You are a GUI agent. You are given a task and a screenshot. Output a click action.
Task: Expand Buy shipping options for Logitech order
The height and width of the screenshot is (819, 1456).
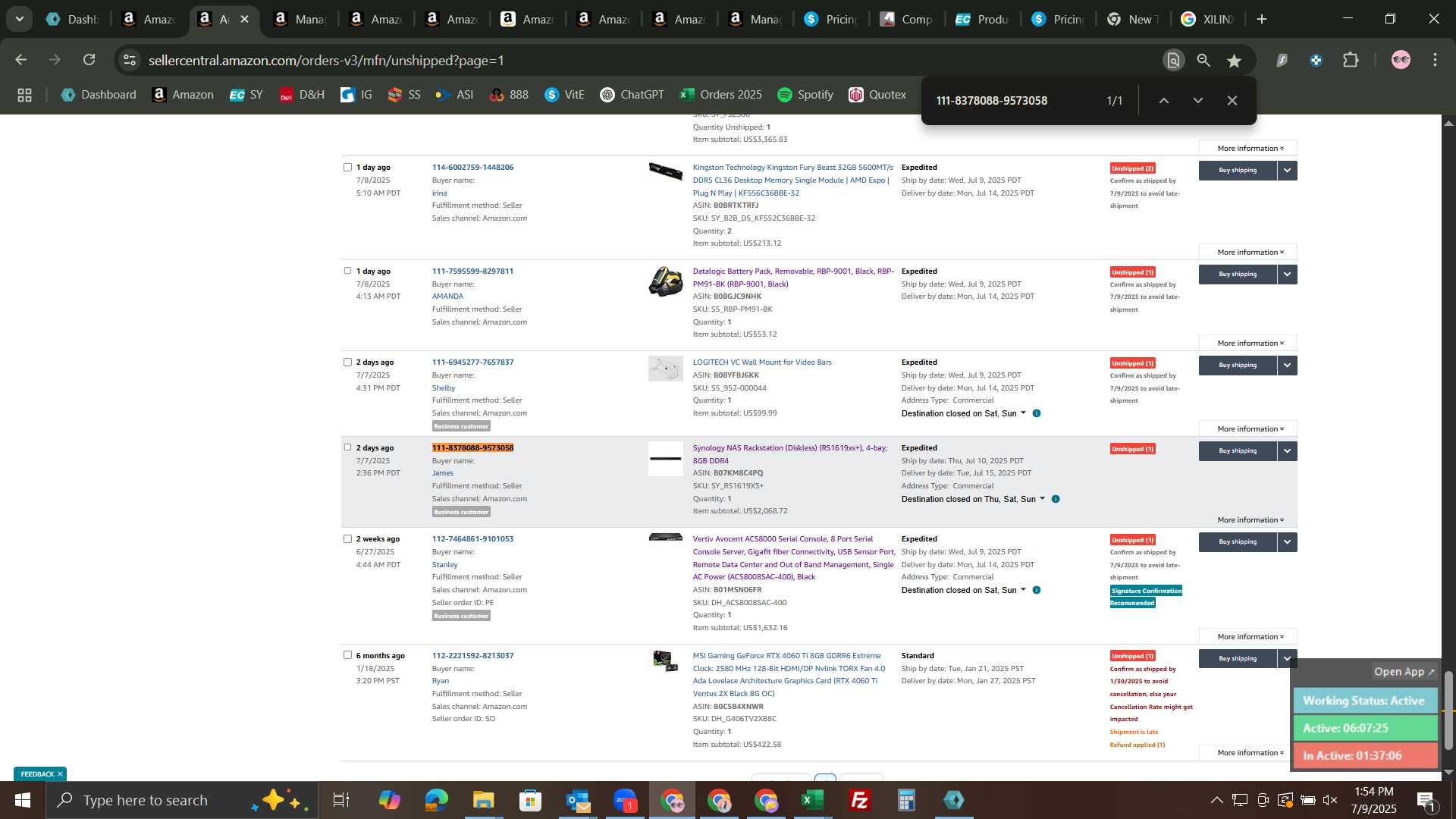1287,366
